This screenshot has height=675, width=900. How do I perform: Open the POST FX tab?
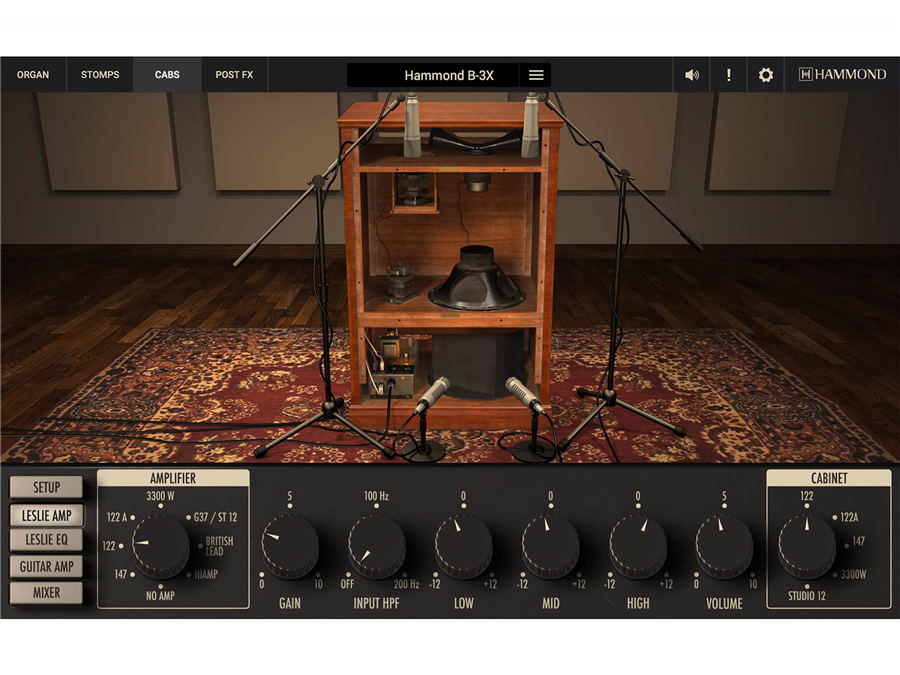click(234, 75)
